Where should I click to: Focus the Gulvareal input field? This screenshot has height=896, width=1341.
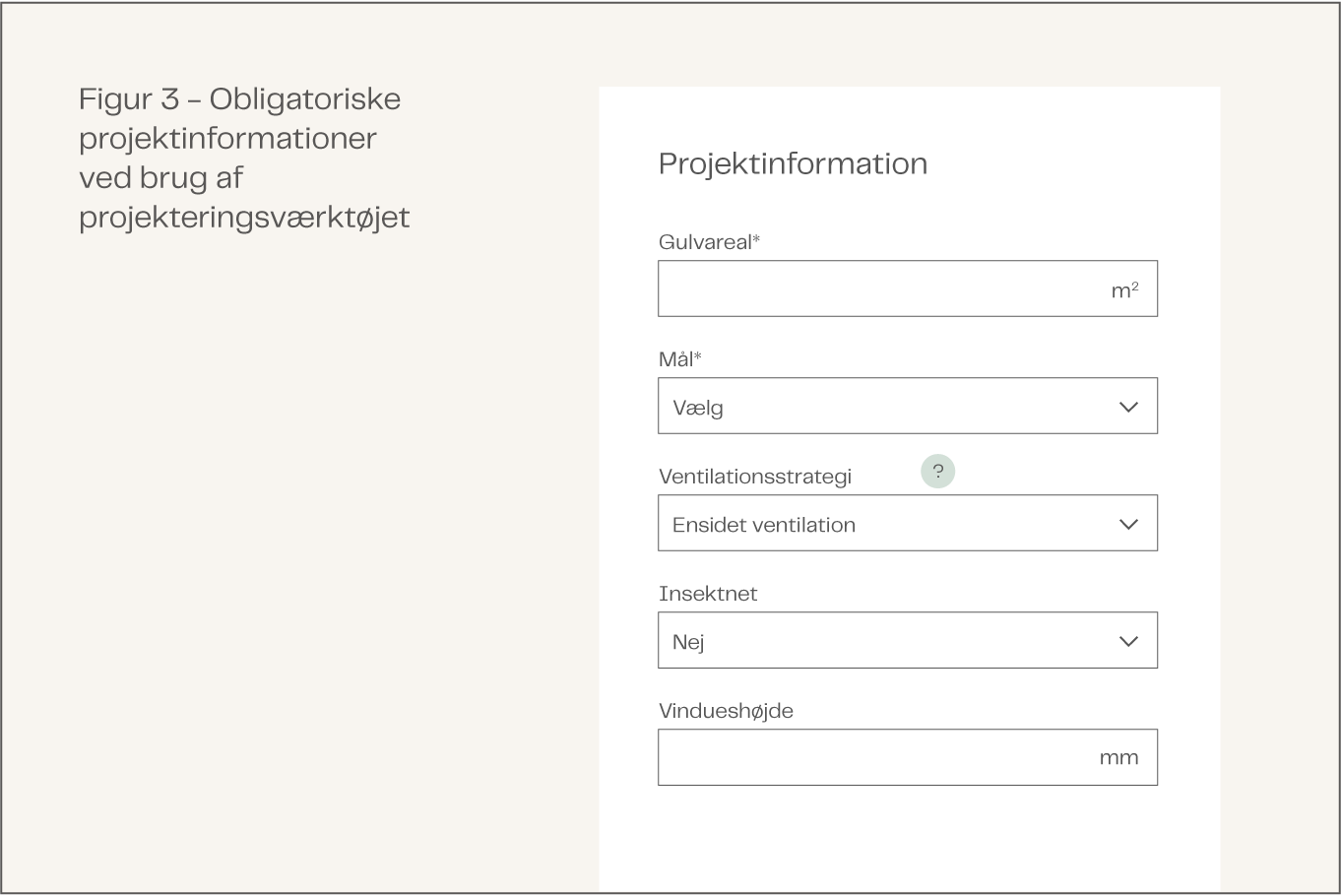click(x=876, y=289)
